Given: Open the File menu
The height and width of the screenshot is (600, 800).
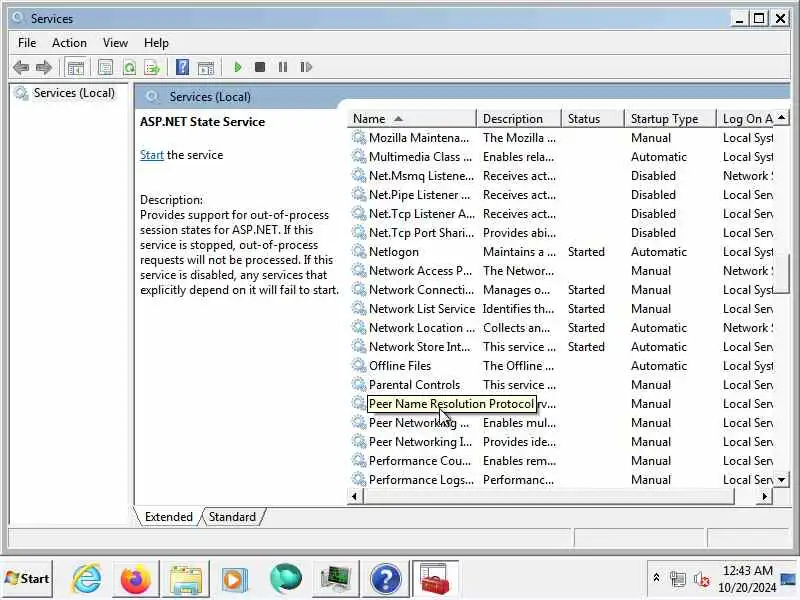Looking at the screenshot, I should pyautogui.click(x=27, y=43).
